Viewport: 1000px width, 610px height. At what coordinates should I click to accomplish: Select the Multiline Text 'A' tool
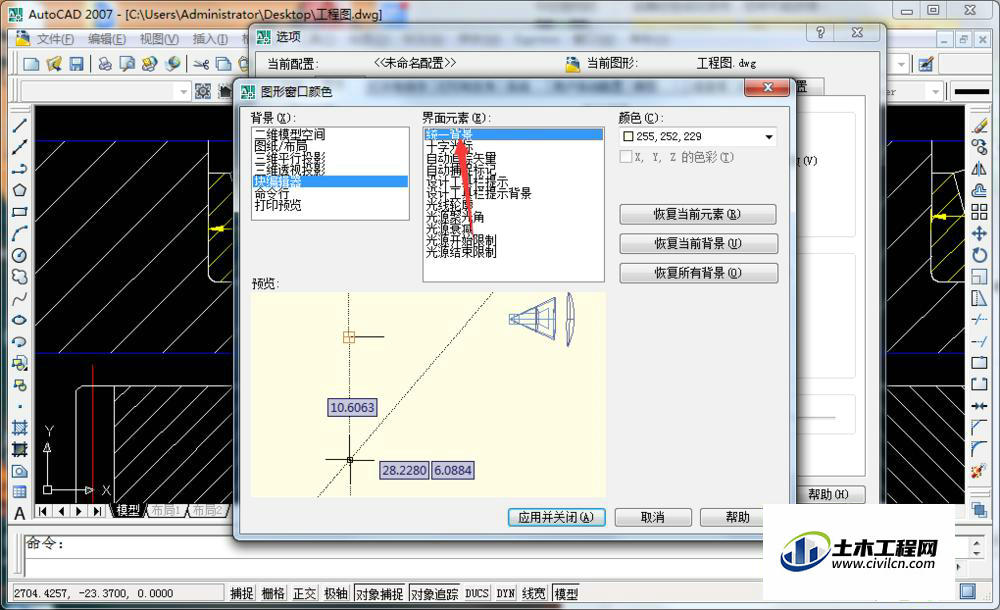[x=19, y=514]
